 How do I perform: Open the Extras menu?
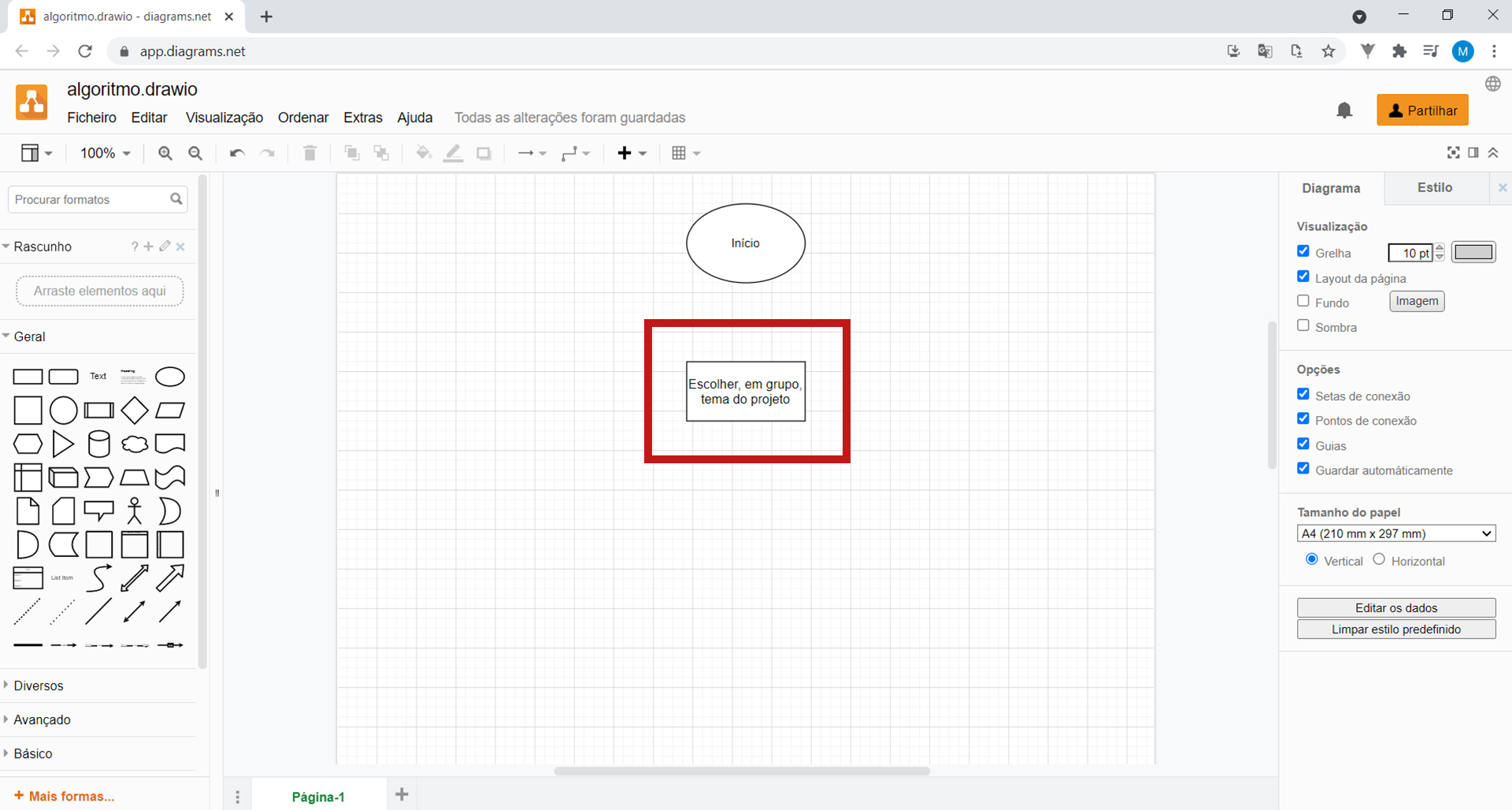tap(363, 117)
